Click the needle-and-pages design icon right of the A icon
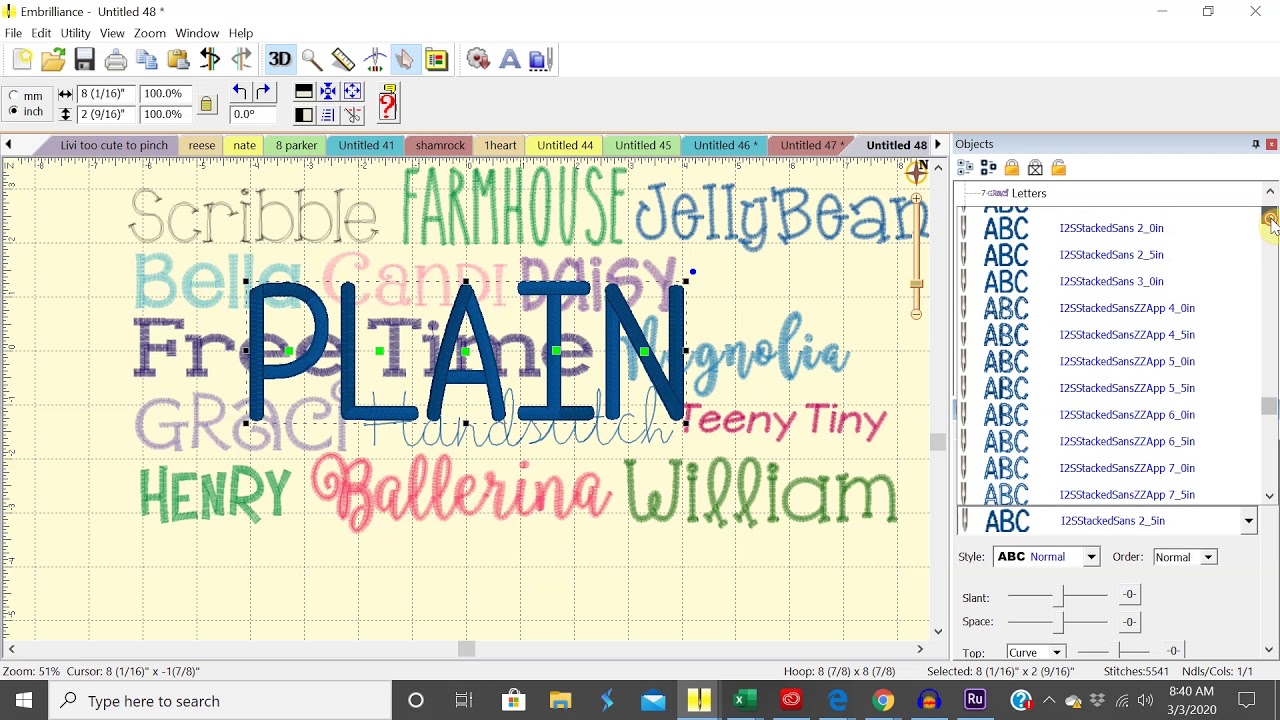 tap(541, 60)
